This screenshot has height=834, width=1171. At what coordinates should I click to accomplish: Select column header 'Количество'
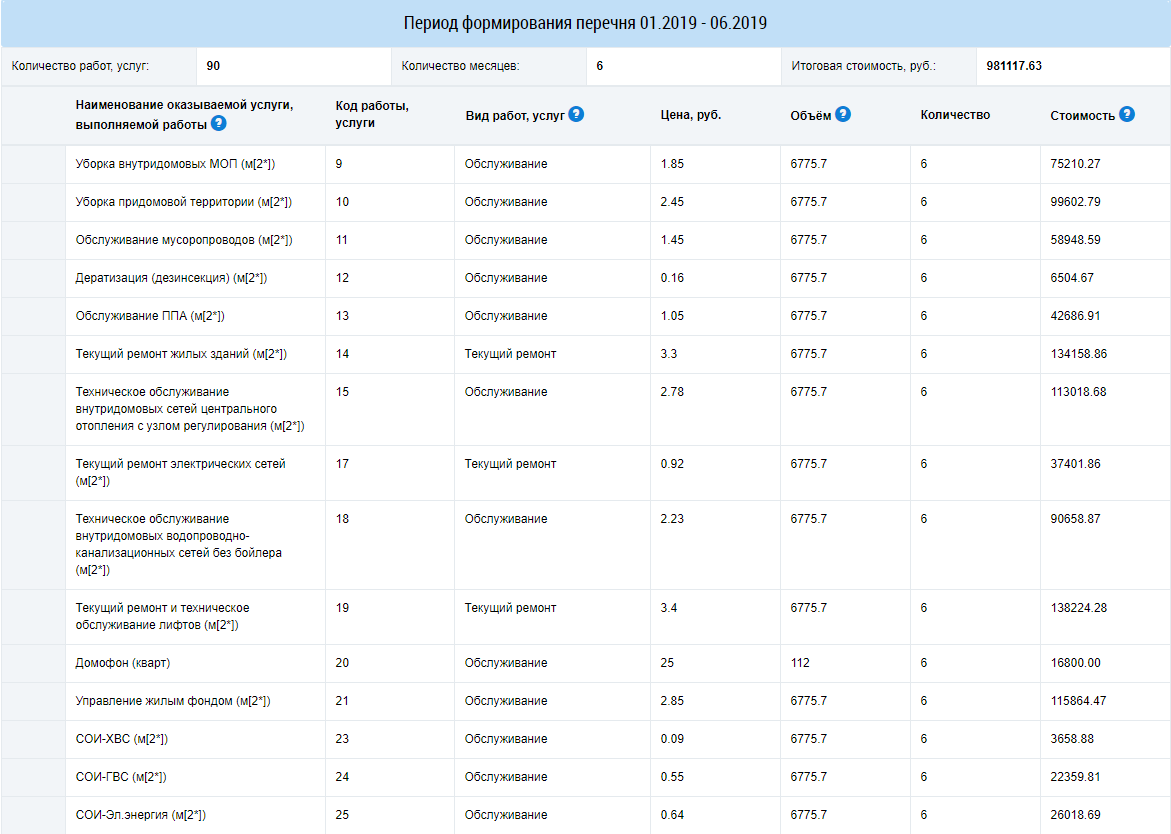pos(955,115)
